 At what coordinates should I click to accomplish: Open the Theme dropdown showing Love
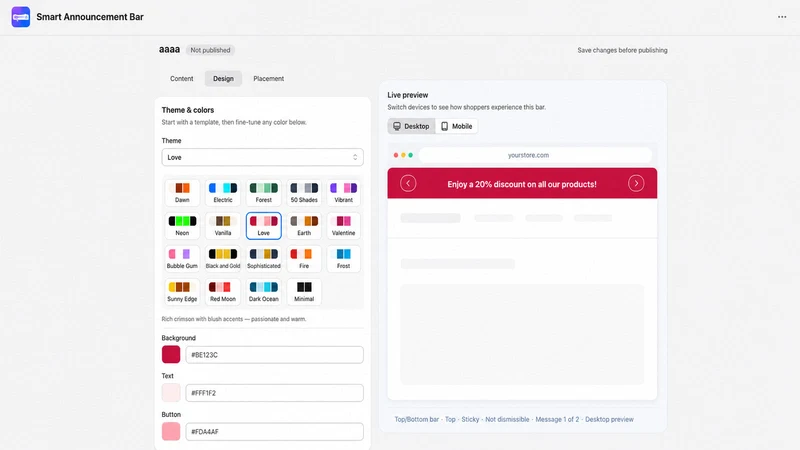point(262,157)
